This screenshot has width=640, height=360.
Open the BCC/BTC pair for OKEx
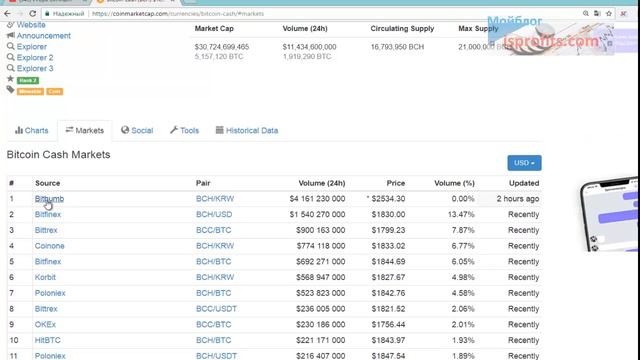(x=213, y=324)
